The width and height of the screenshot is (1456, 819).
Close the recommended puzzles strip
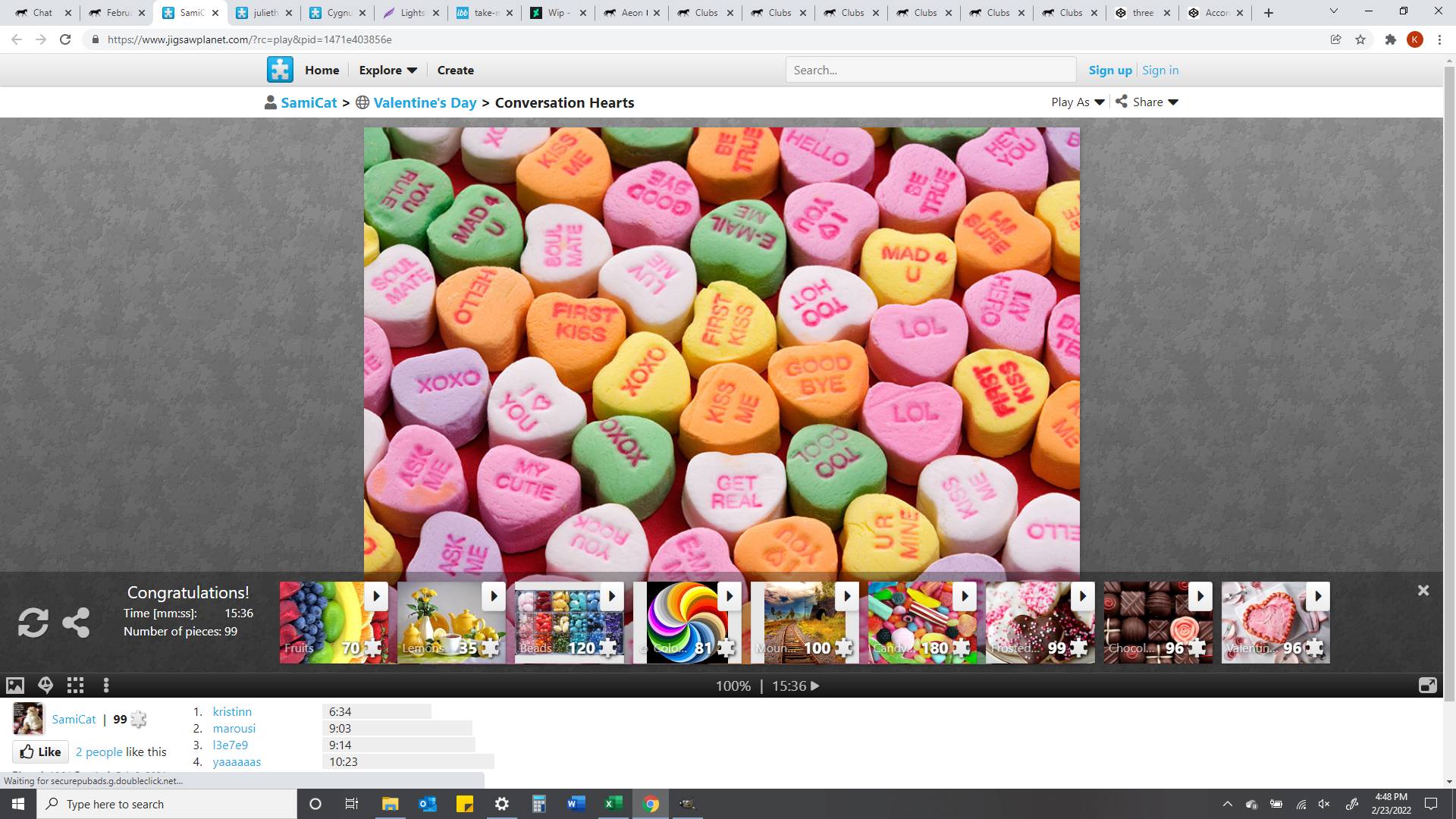coord(1423,590)
